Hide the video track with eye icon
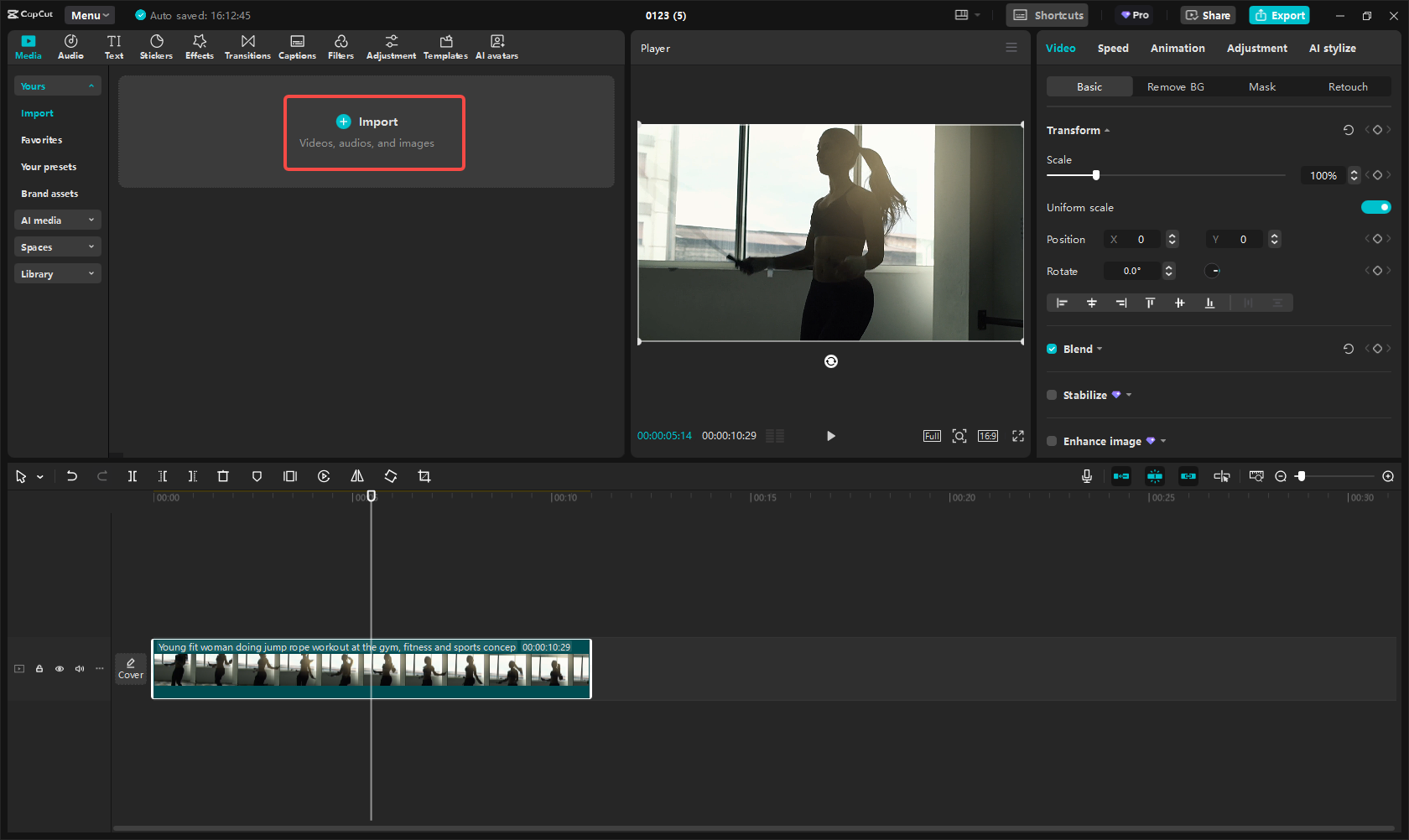The image size is (1409, 840). tap(60, 669)
